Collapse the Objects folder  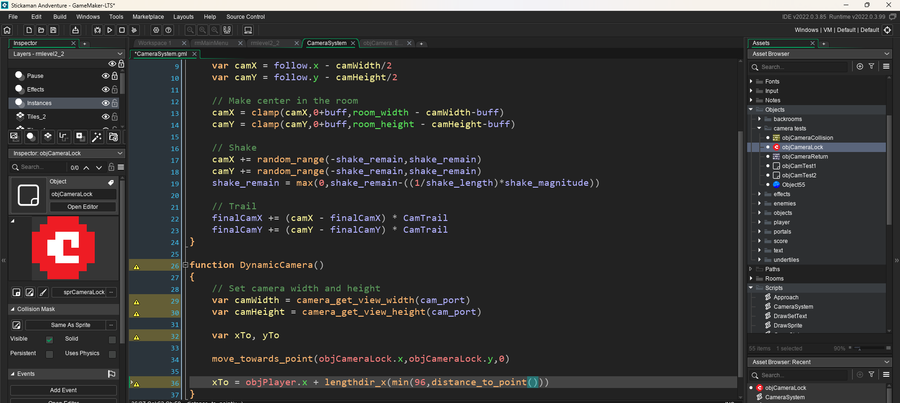pos(751,109)
